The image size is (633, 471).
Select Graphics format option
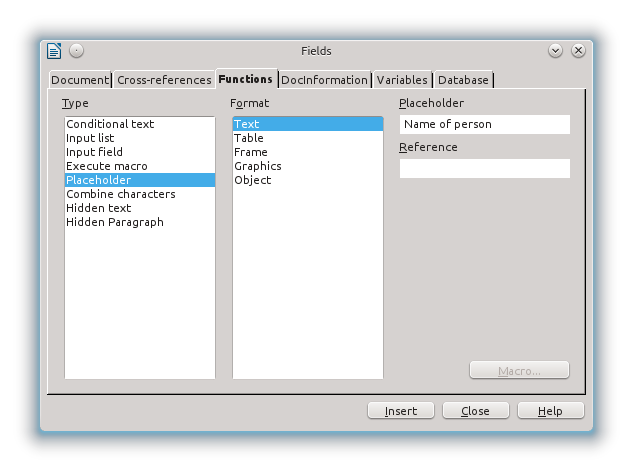tap(258, 166)
